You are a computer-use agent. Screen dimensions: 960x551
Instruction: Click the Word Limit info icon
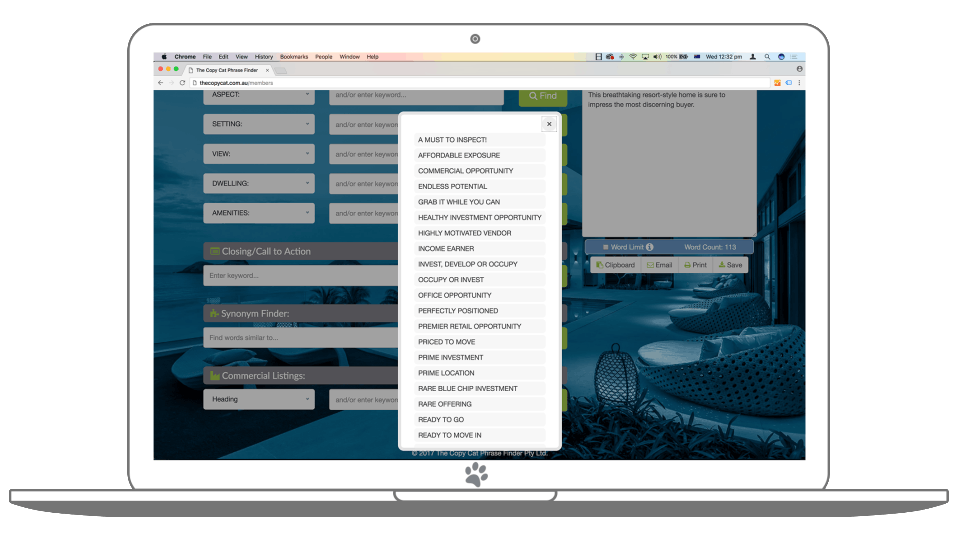pyautogui.click(x=650, y=247)
